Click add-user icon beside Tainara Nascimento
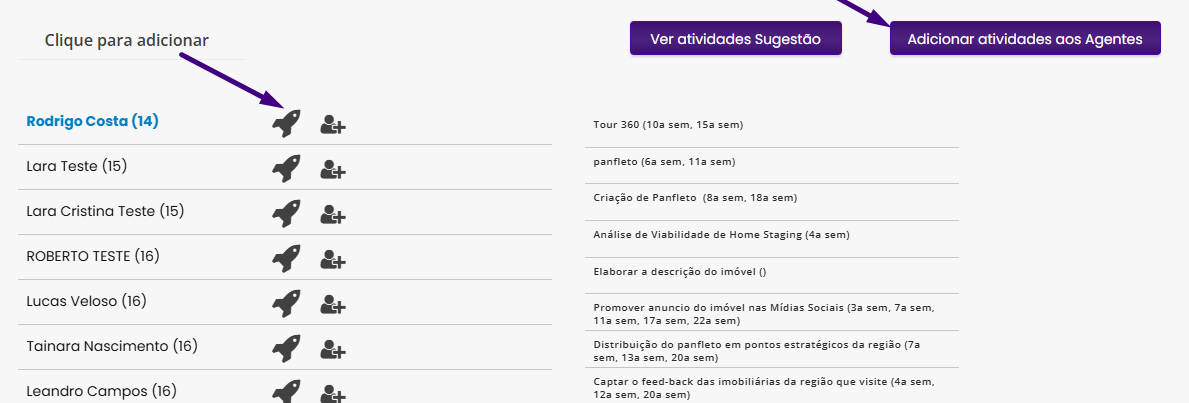The image size is (1189, 403). coord(332,350)
